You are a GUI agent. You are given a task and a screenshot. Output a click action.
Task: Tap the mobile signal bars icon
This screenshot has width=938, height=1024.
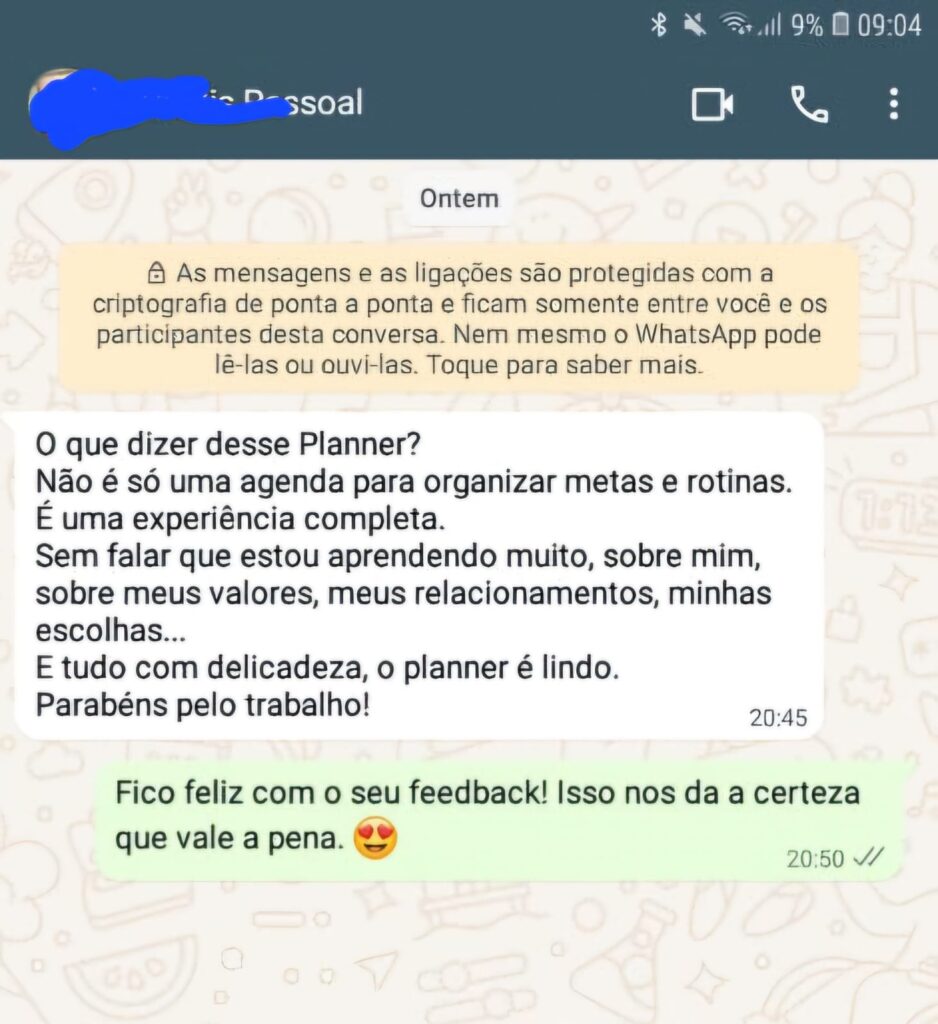click(770, 26)
